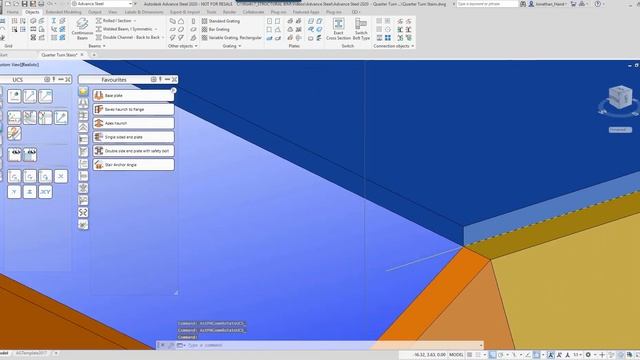Select the Favourites star category icon

pyautogui.click(x=83, y=91)
